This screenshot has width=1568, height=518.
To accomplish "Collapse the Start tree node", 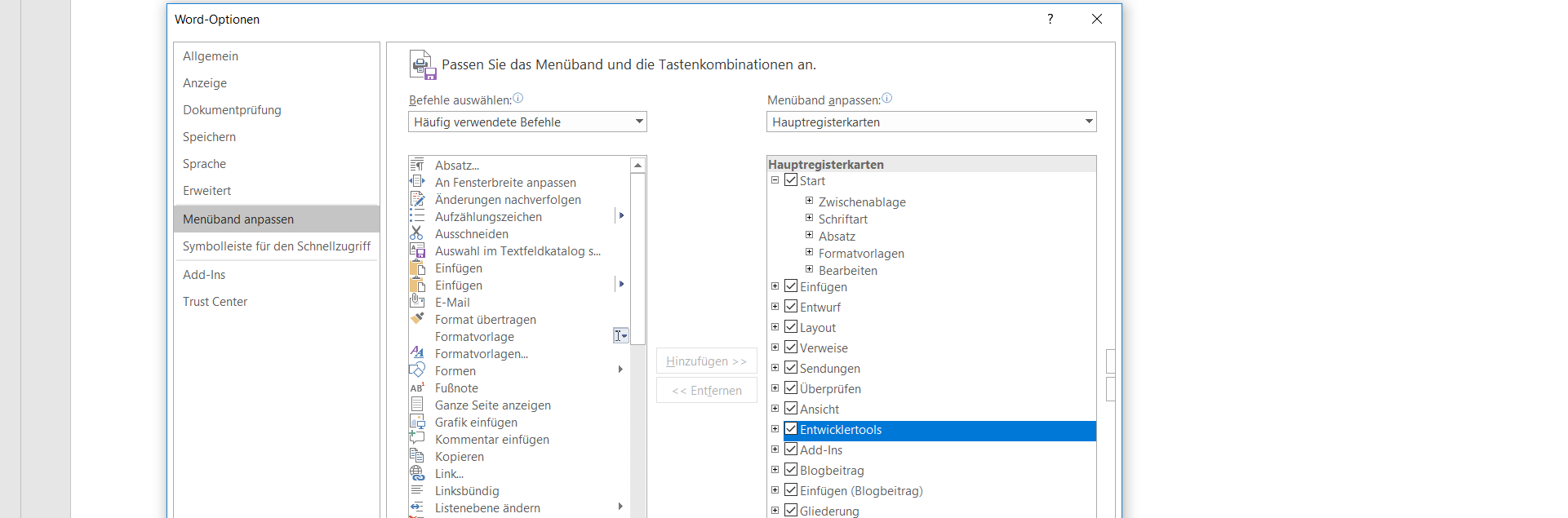I will 775,180.
